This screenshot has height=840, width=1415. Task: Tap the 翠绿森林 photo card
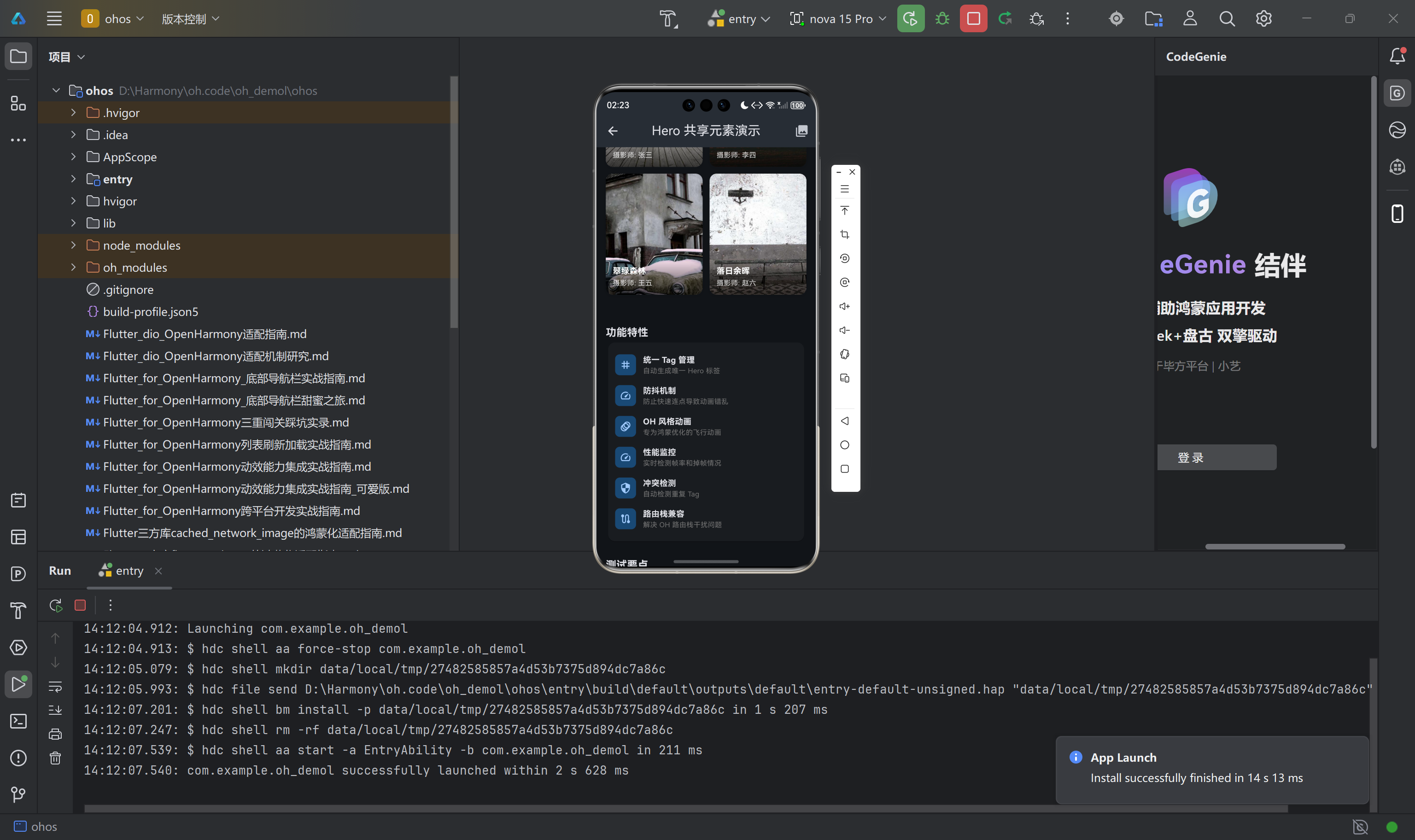654,234
